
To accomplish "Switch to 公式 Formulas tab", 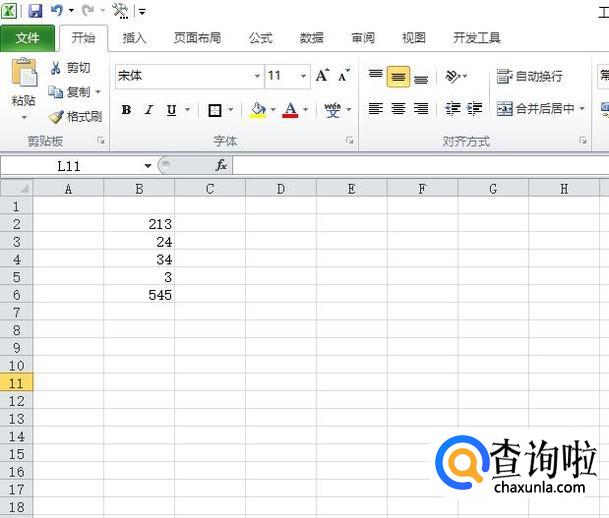I will point(261,38).
